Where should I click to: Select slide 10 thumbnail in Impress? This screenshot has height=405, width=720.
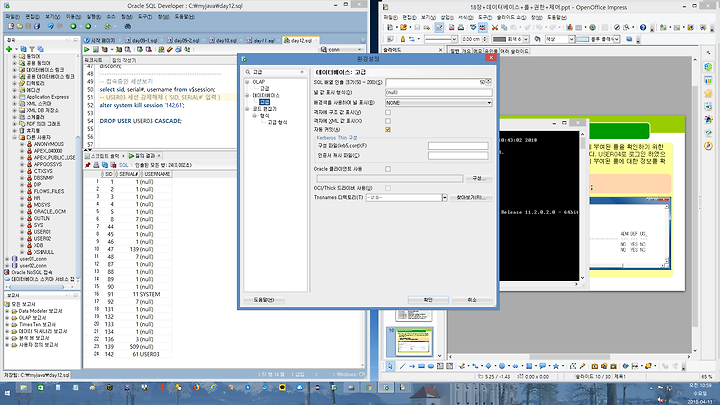click(414, 343)
